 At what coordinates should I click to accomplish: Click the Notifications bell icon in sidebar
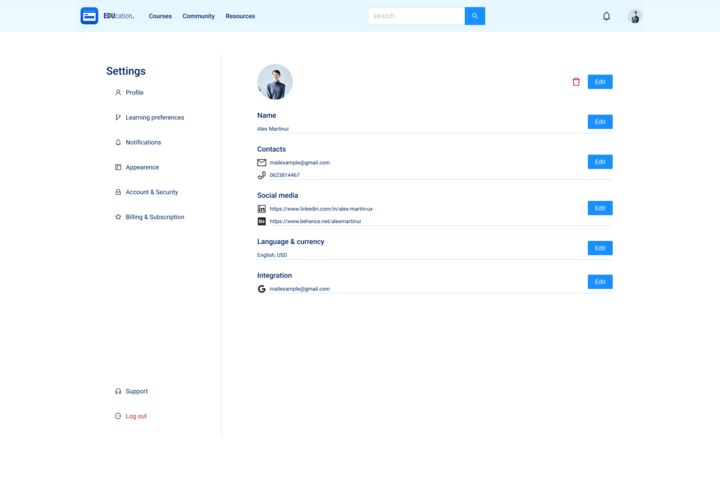coord(118,142)
